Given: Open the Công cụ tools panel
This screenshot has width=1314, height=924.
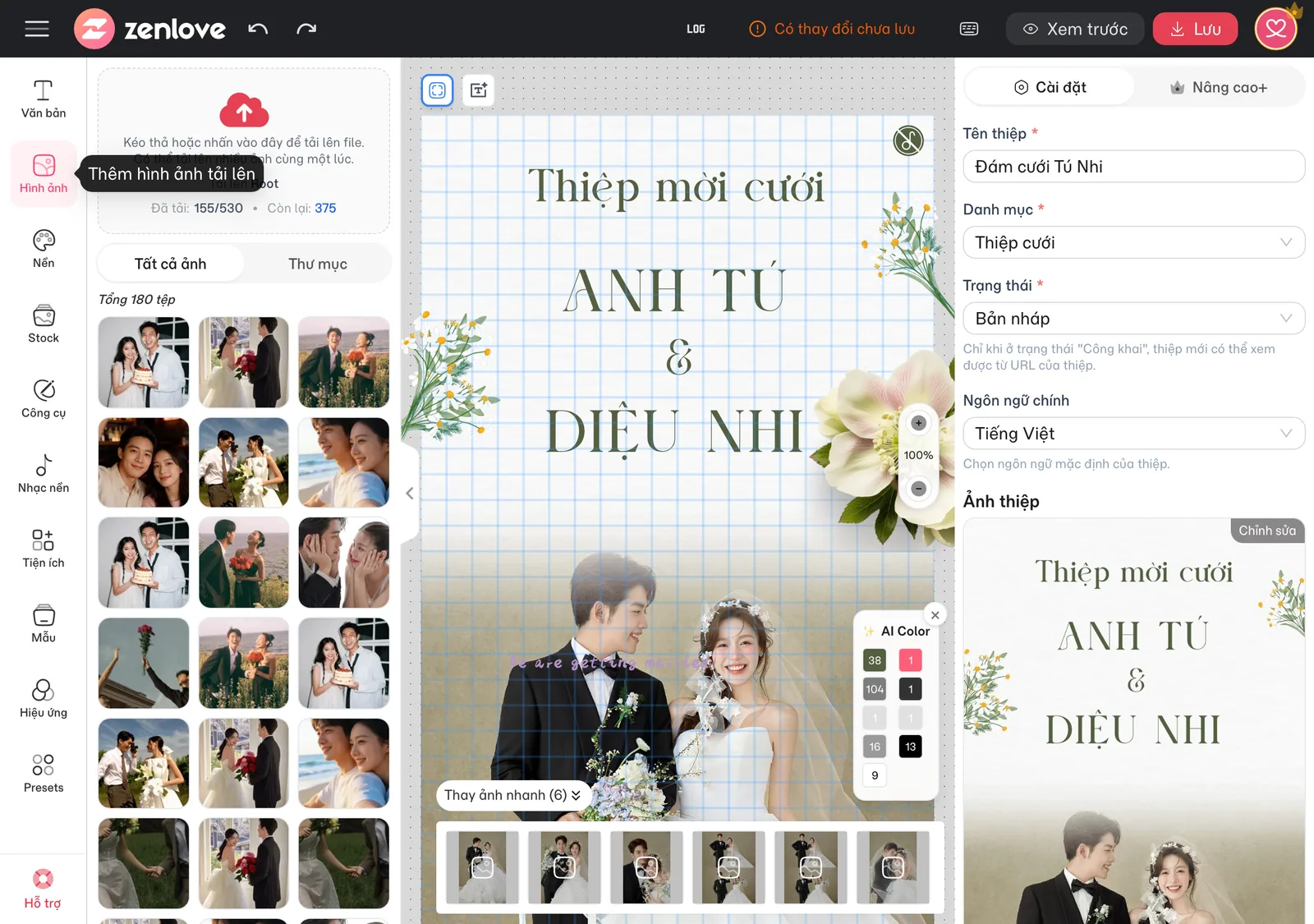Looking at the screenshot, I should (44, 398).
